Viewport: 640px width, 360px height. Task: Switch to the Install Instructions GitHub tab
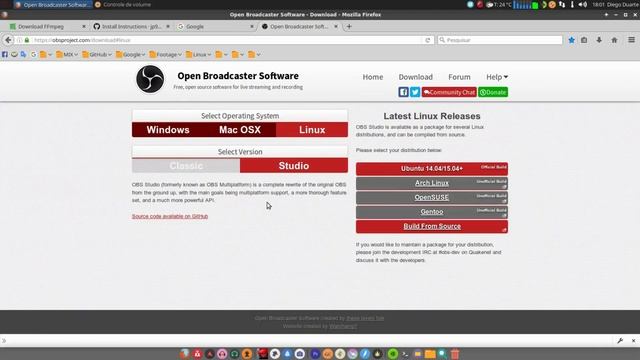131,27
